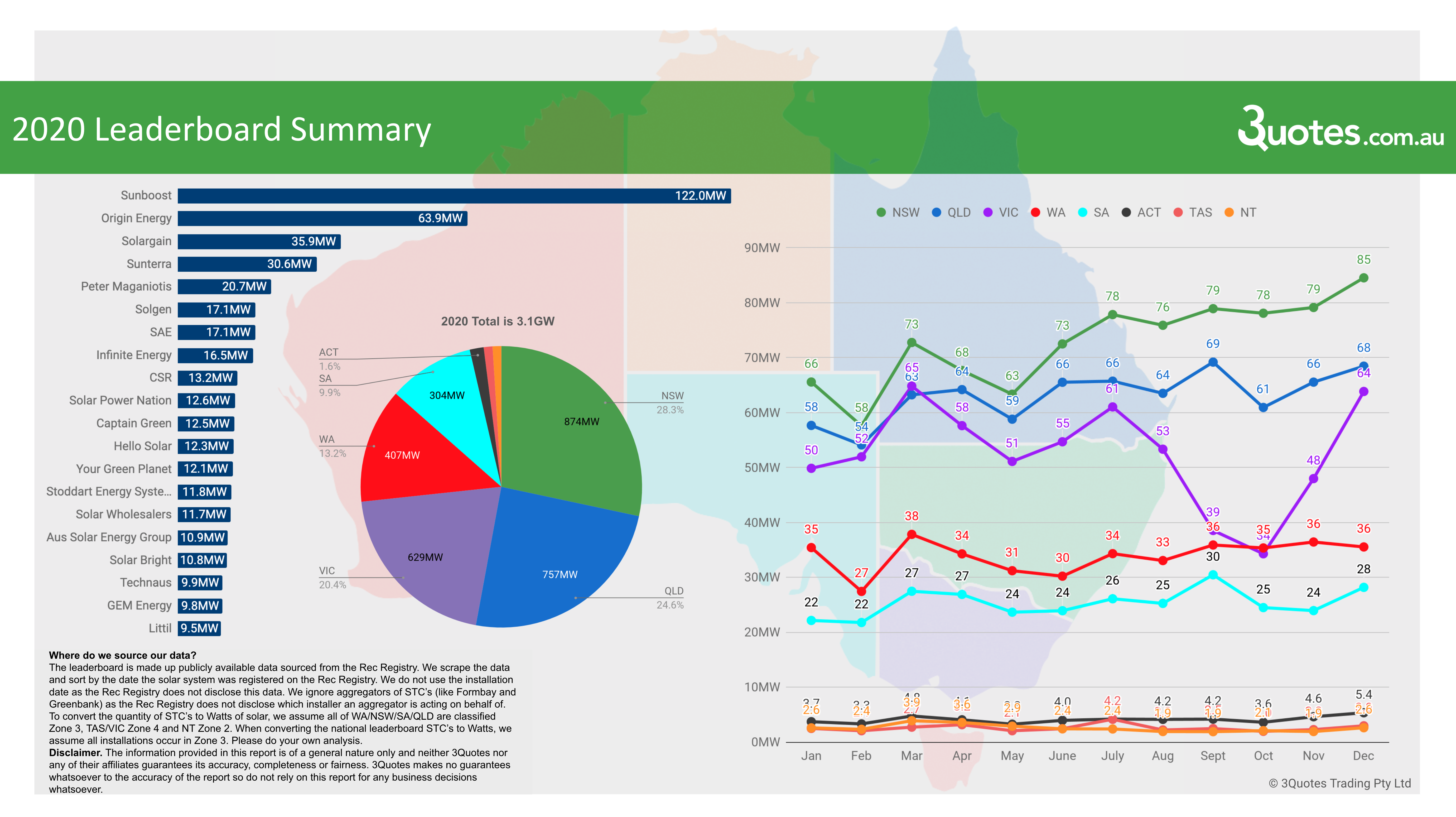
Task: Select the Your Green Planet 12.1MW bar
Action: click(205, 469)
